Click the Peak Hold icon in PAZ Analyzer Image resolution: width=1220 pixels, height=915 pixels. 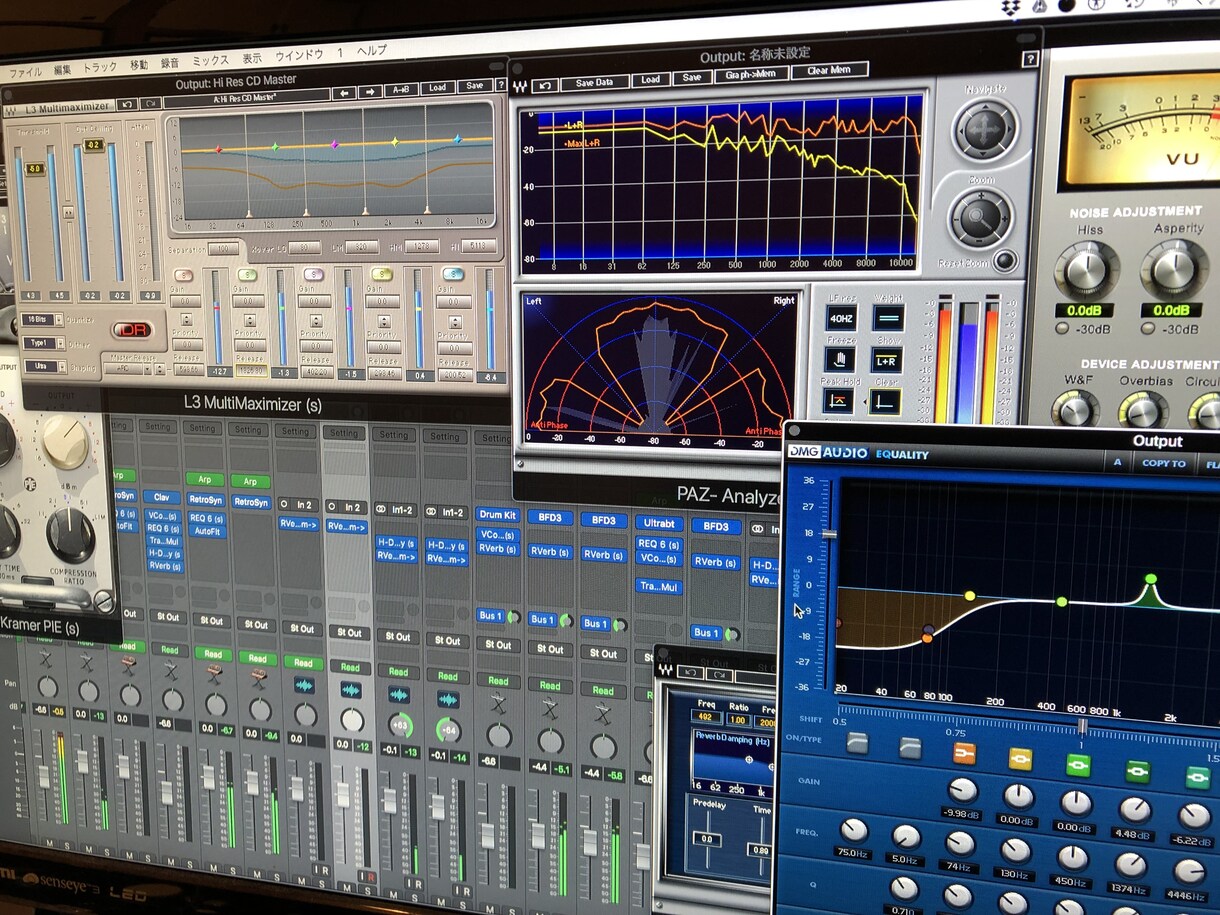click(x=839, y=402)
